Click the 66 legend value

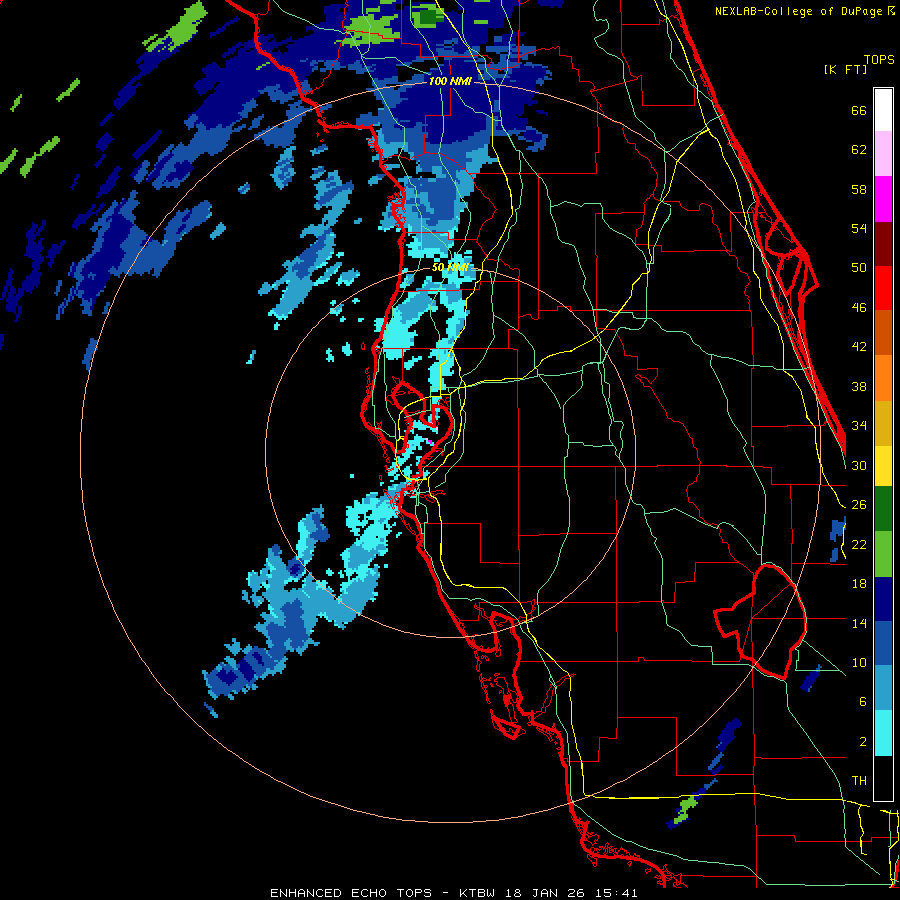pos(859,110)
